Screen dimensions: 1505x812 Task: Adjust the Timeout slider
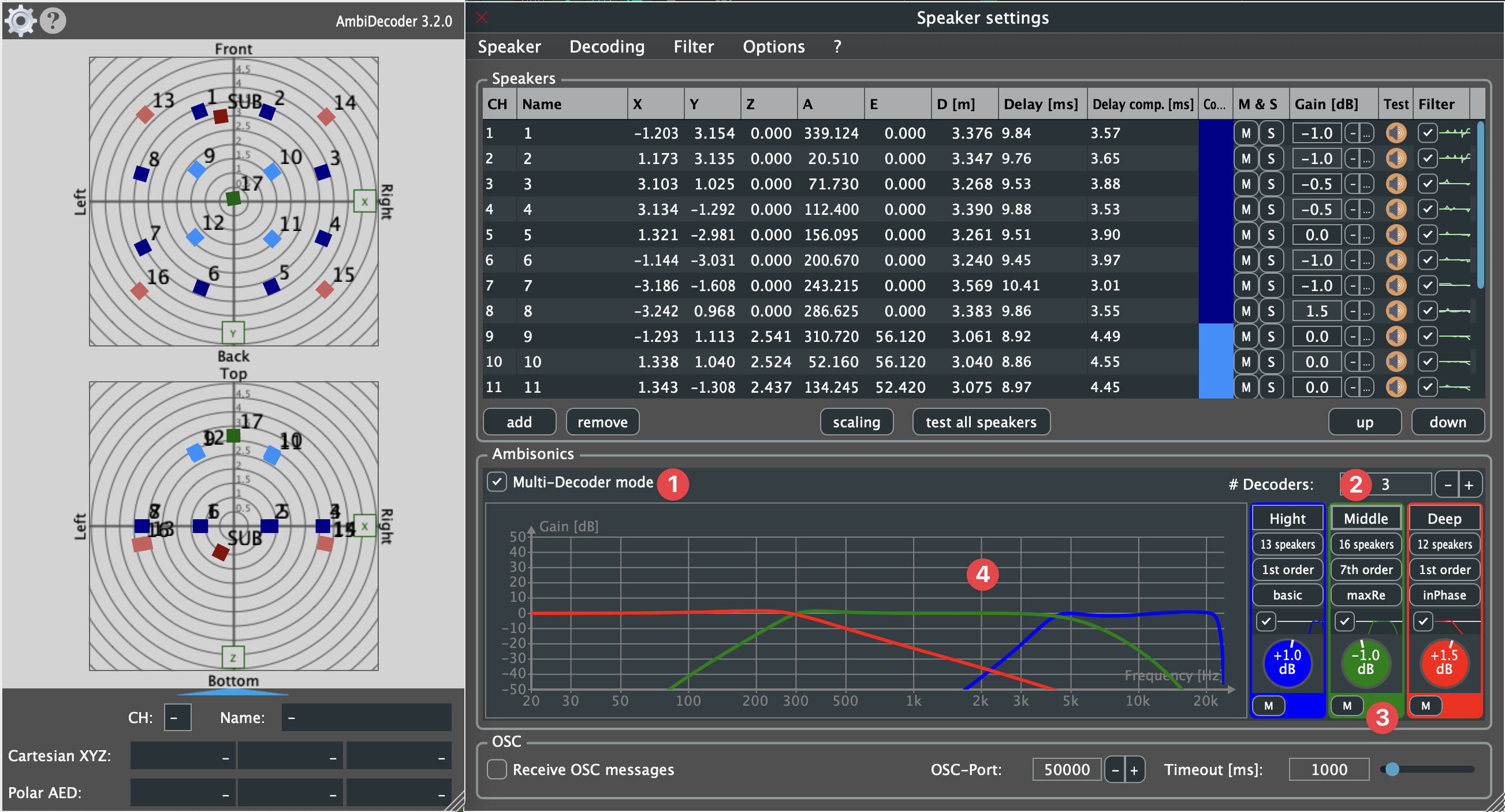click(1392, 769)
